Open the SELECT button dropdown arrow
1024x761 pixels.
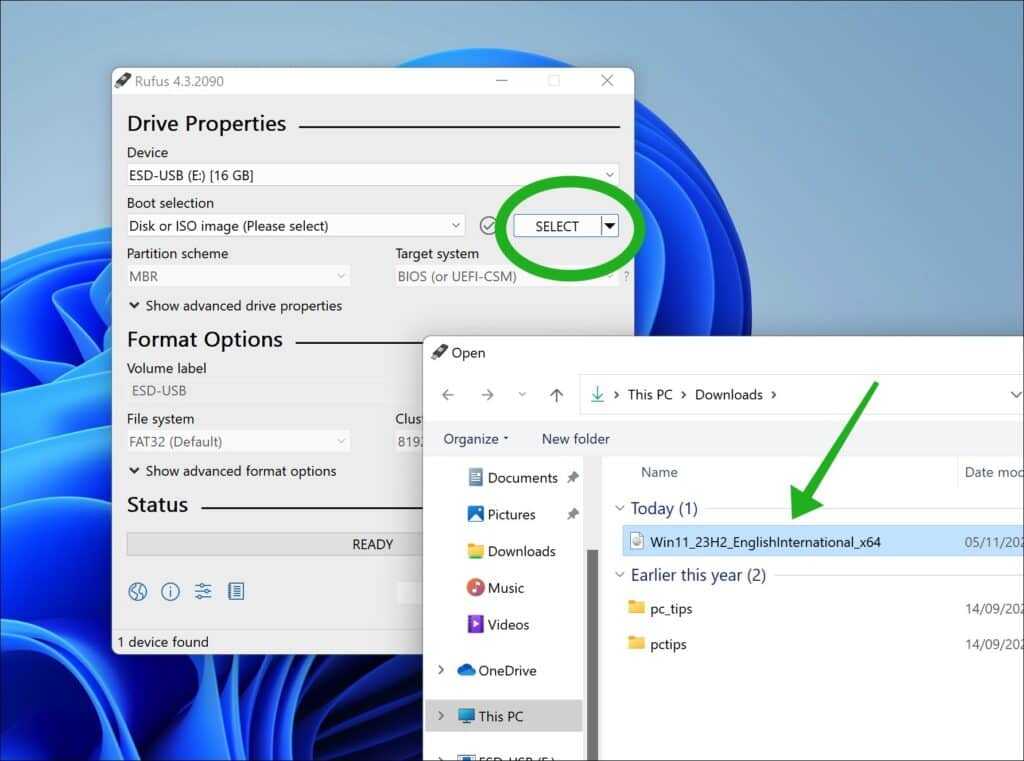pyautogui.click(x=609, y=226)
